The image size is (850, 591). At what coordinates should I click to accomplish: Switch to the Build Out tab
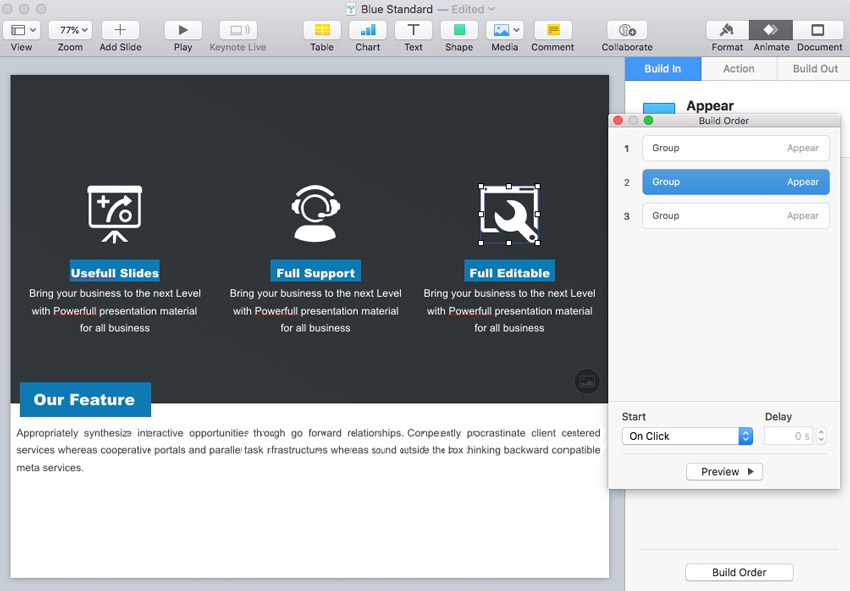(815, 69)
